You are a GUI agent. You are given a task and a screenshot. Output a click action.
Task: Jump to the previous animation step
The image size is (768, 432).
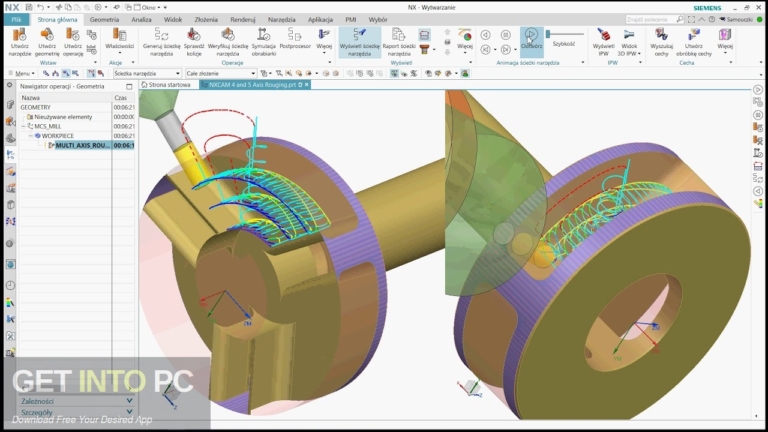pyautogui.click(x=485, y=49)
